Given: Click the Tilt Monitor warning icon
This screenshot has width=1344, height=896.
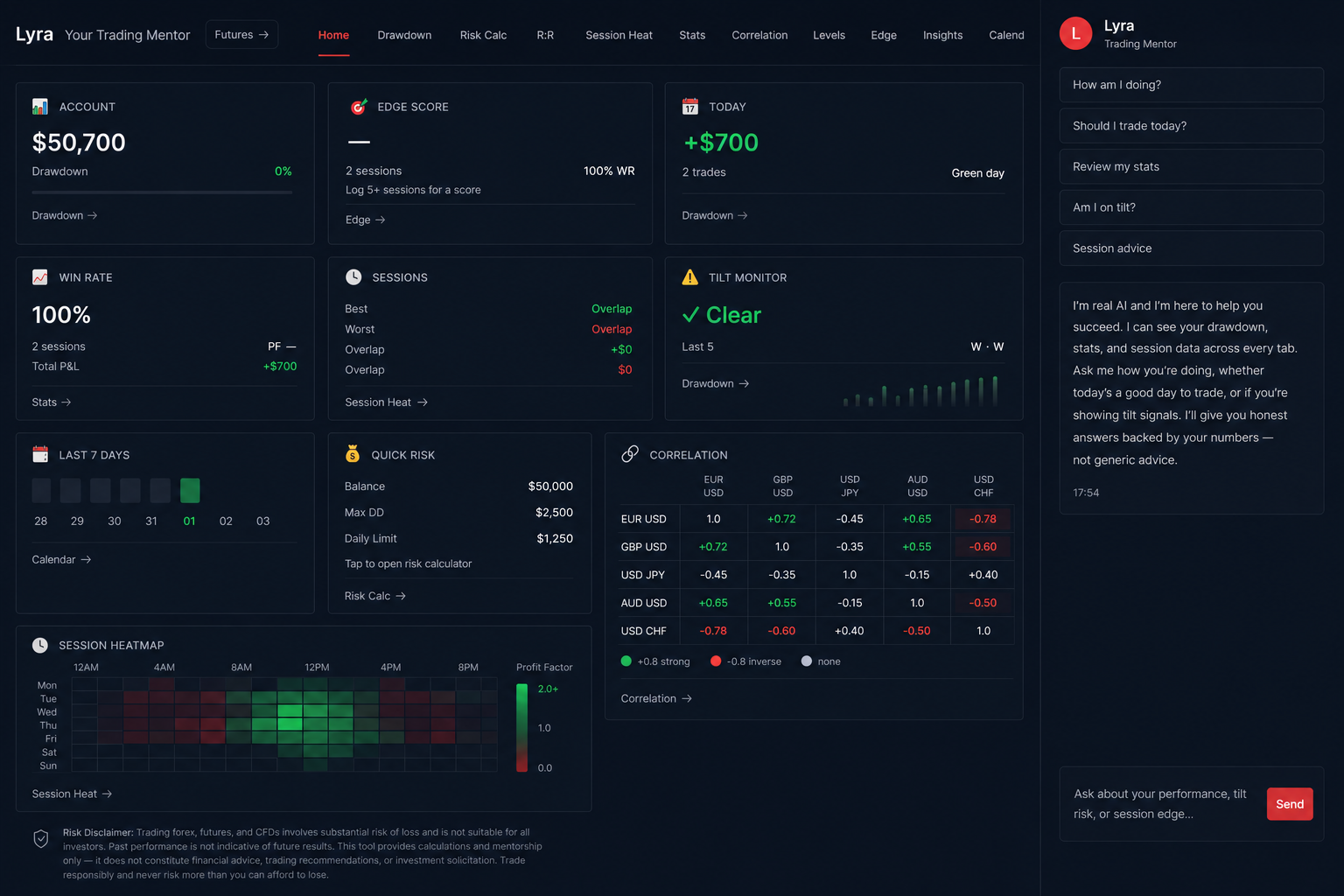Looking at the screenshot, I should pos(690,277).
